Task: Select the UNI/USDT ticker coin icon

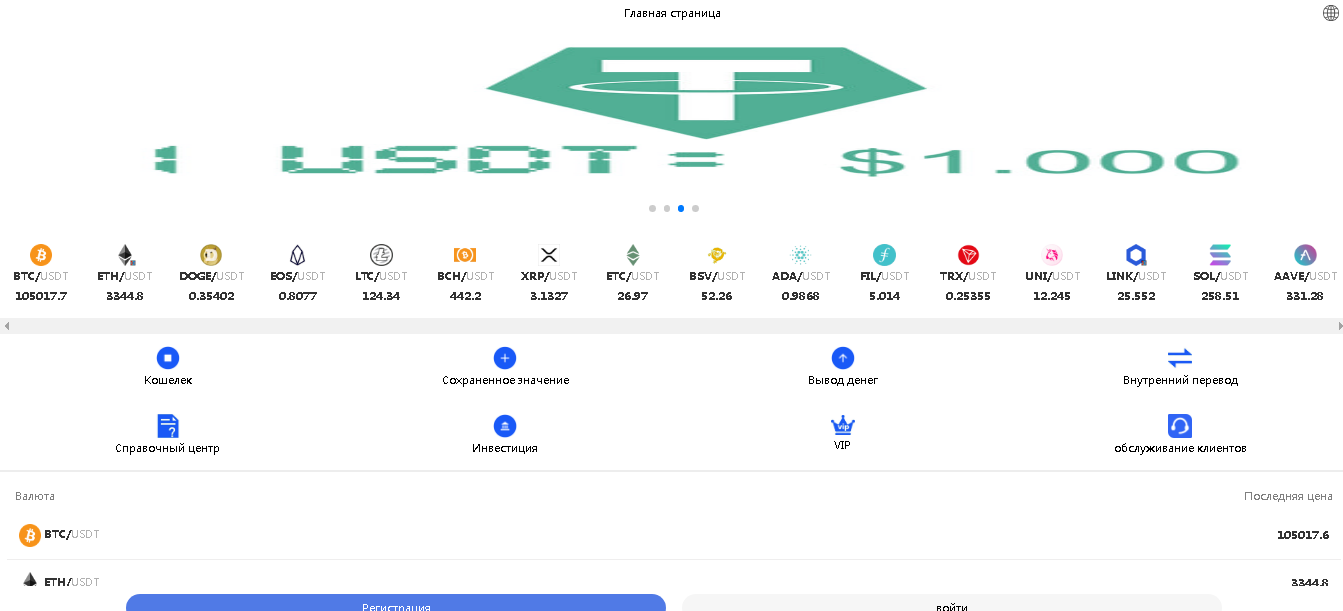Action: coord(1052,255)
